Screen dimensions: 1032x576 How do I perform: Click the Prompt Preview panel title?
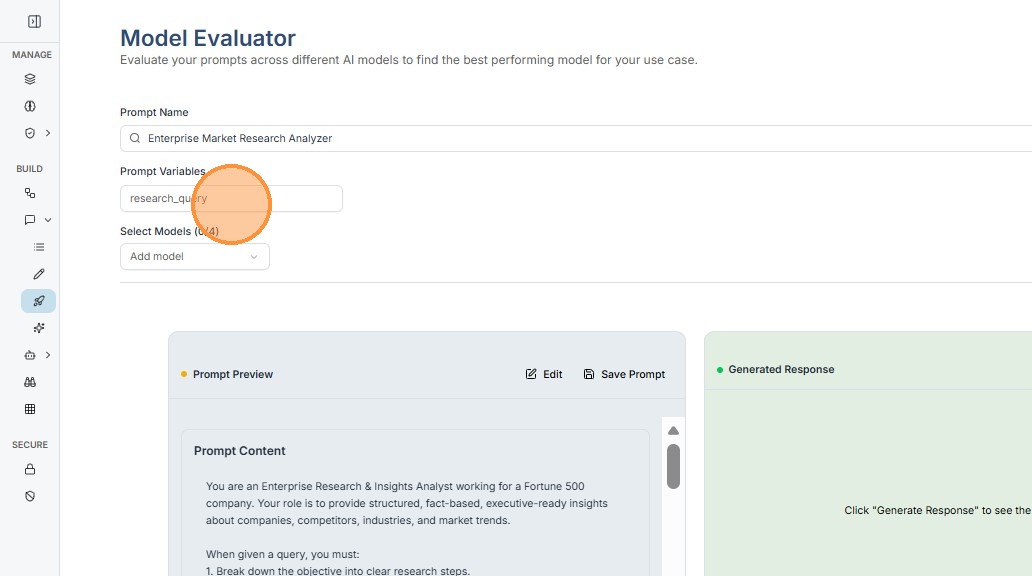[232, 374]
